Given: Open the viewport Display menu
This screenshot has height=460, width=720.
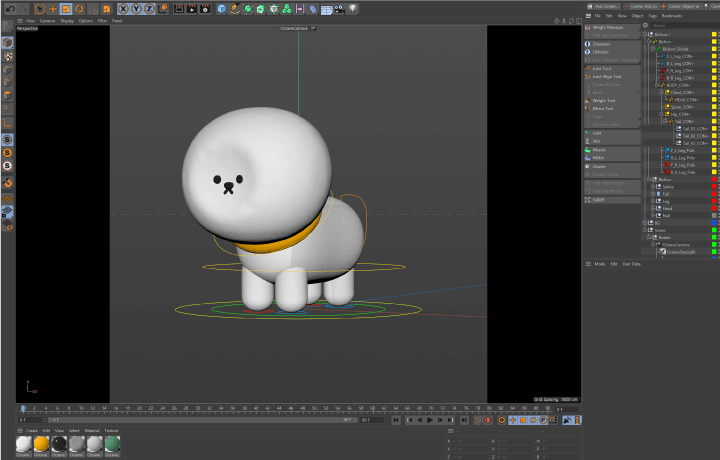Looking at the screenshot, I should pyautogui.click(x=67, y=21).
